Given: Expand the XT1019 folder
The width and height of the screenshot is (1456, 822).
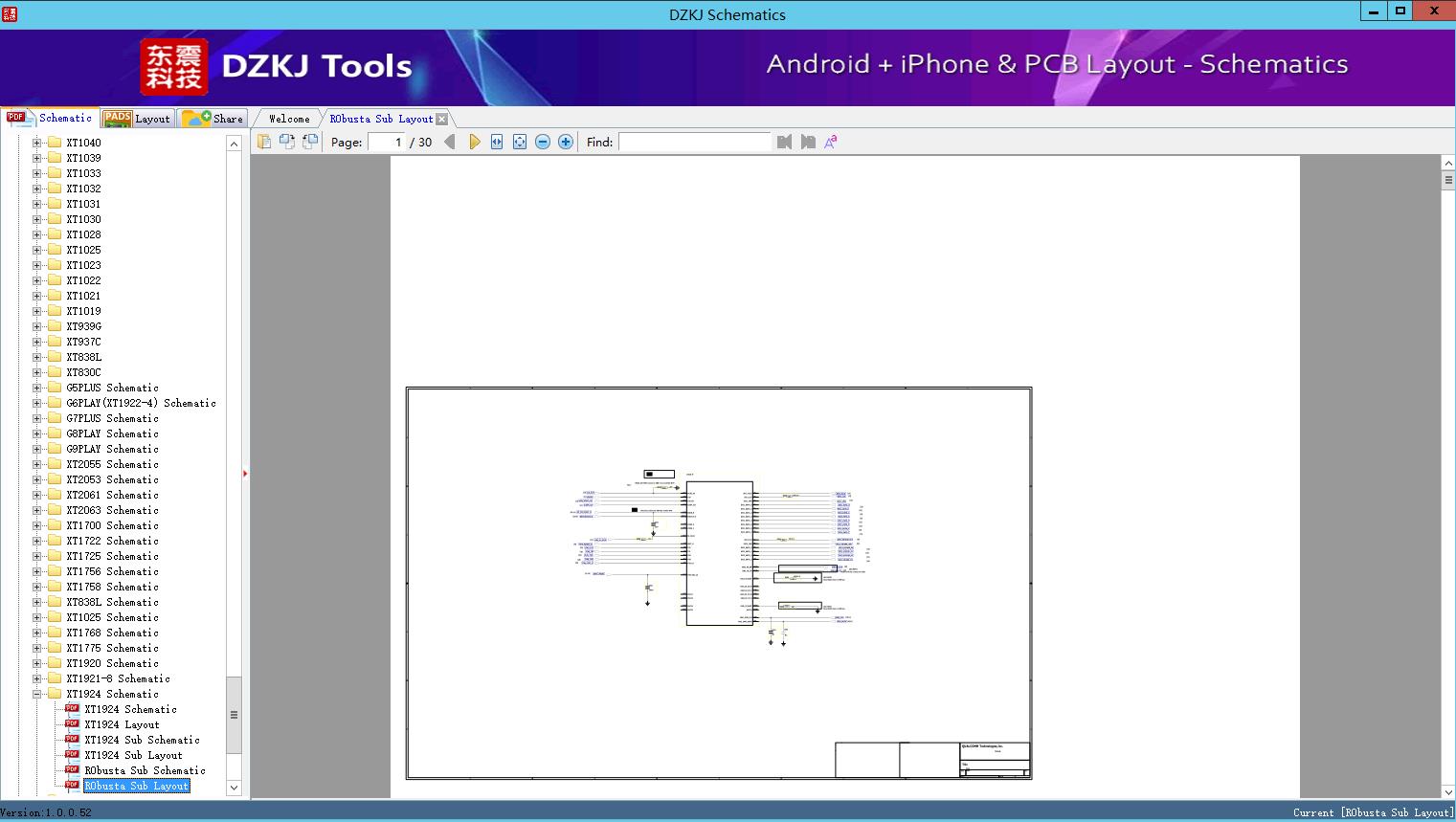Looking at the screenshot, I should [x=36, y=311].
